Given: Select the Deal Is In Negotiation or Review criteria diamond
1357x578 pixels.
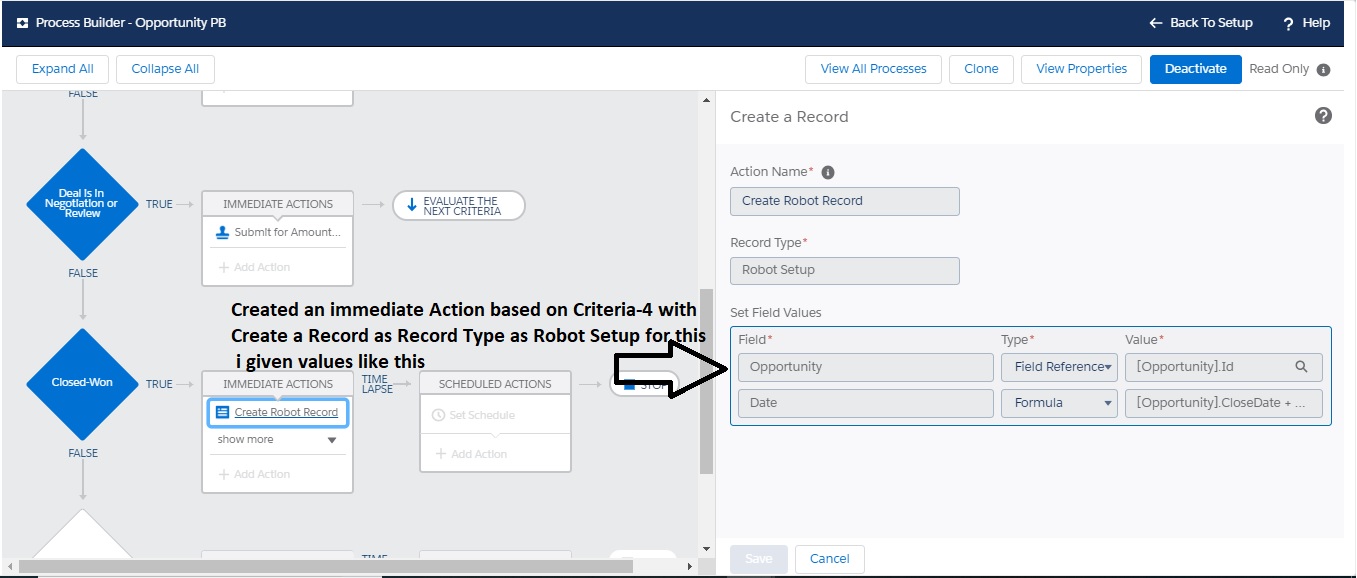Looking at the screenshot, I should (x=82, y=204).
